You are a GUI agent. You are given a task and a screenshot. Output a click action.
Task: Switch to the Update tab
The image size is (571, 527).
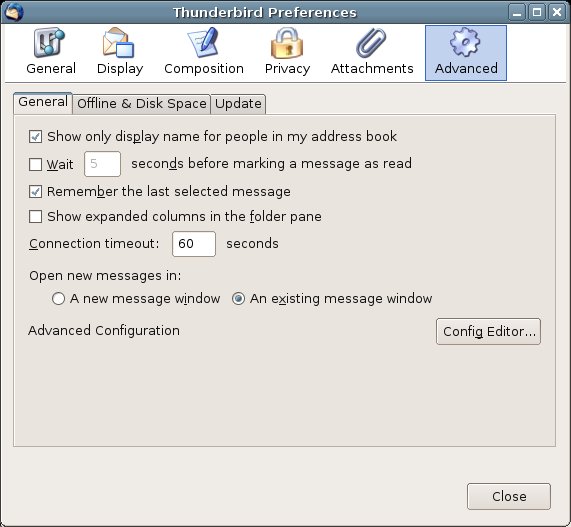(238, 104)
